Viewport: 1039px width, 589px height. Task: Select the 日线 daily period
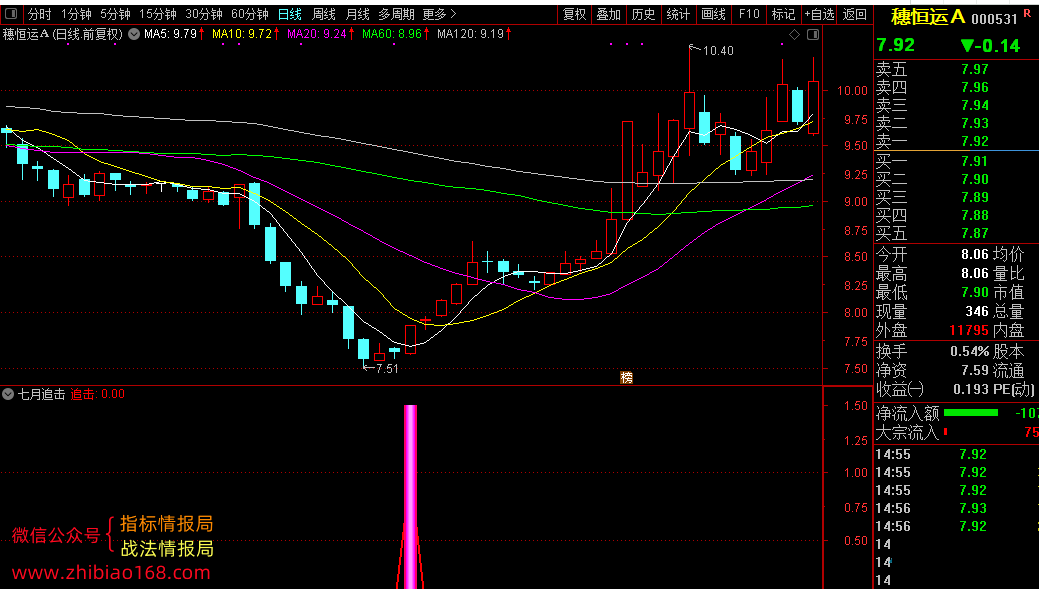click(290, 14)
